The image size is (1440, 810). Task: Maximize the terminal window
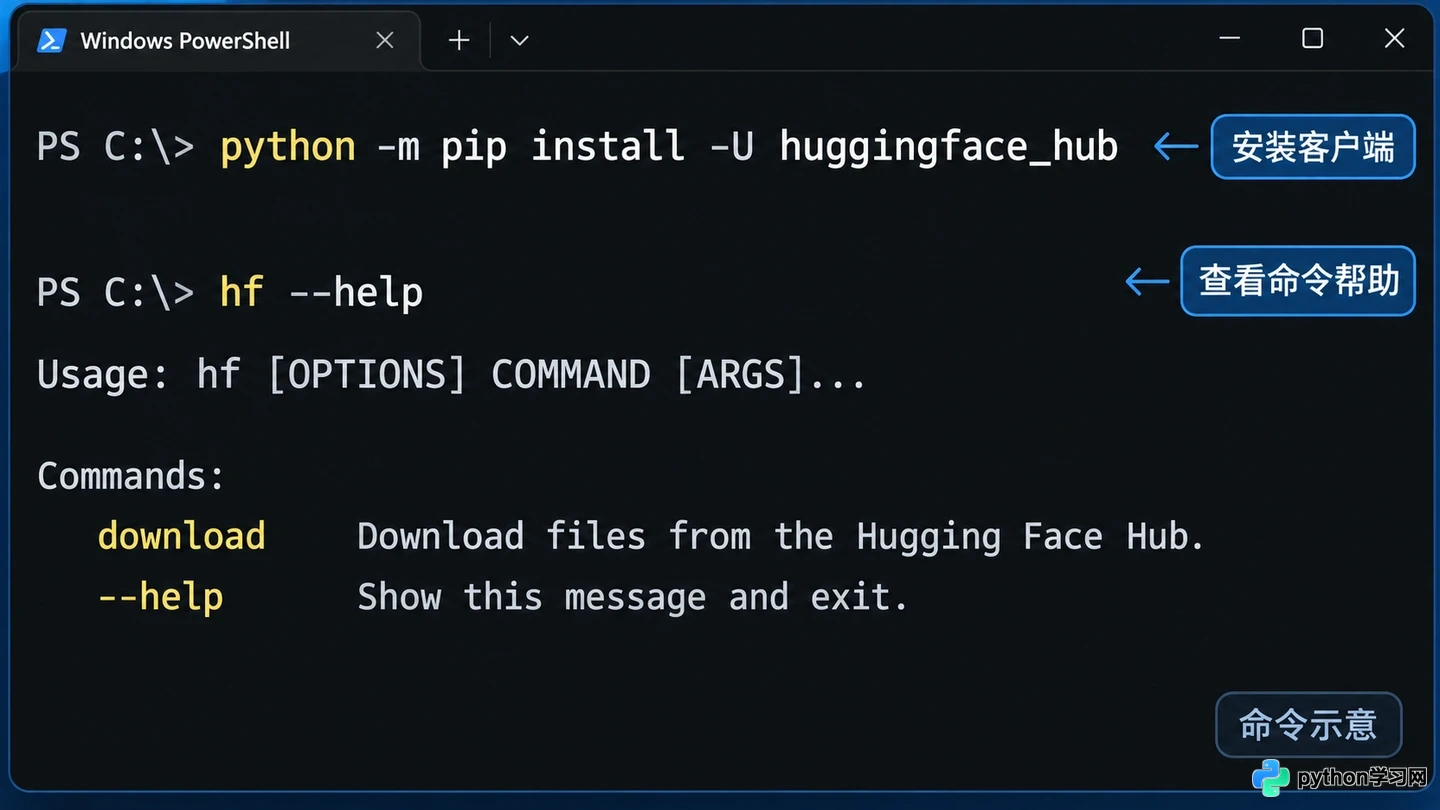(x=1313, y=39)
